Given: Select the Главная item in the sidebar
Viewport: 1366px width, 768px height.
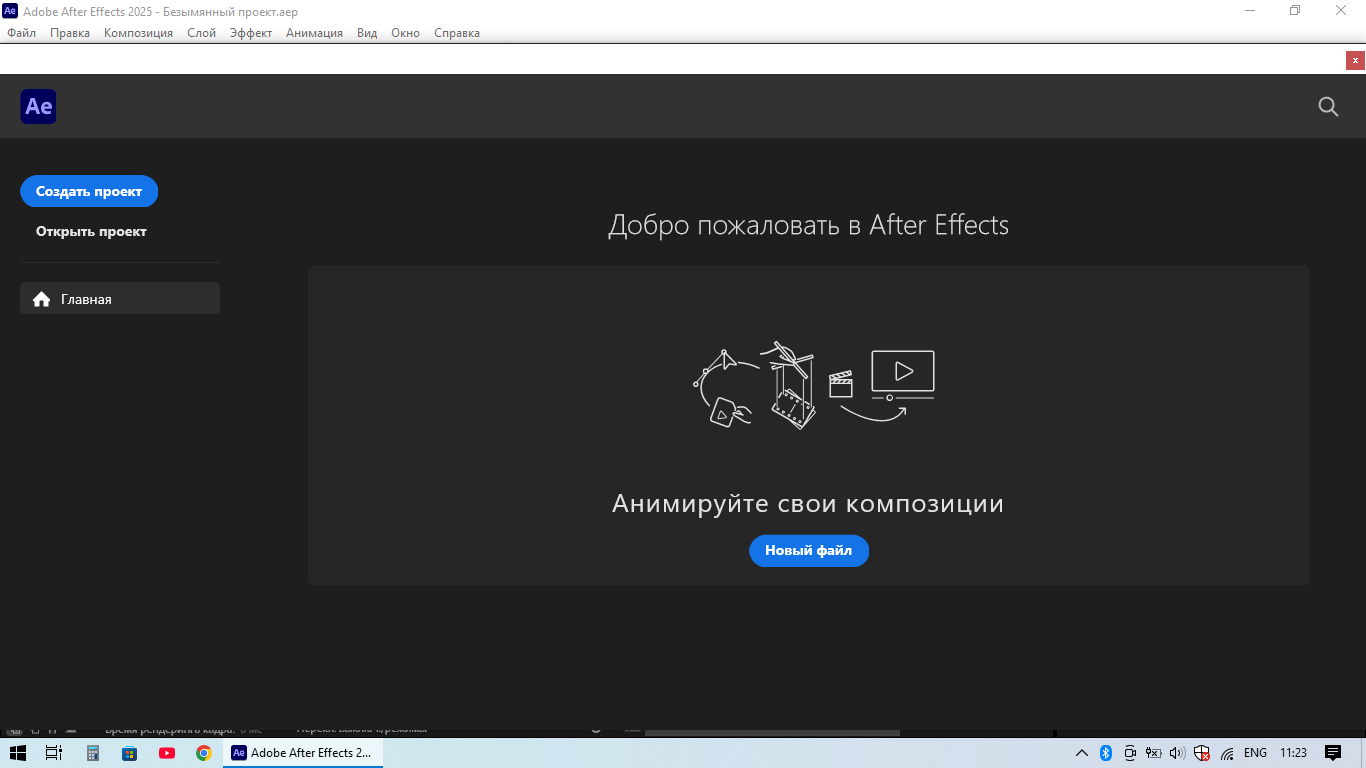Looking at the screenshot, I should [120, 298].
